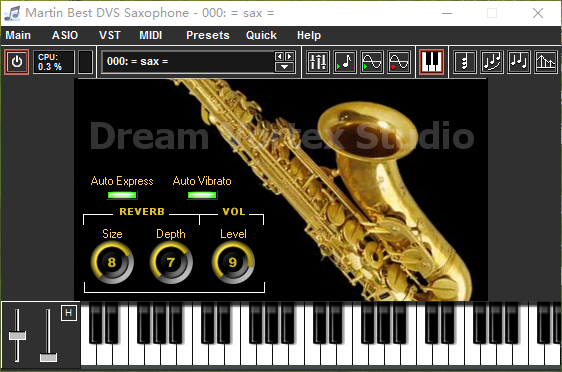Click the CPU usage display
The height and width of the screenshot is (372, 562).
54,62
